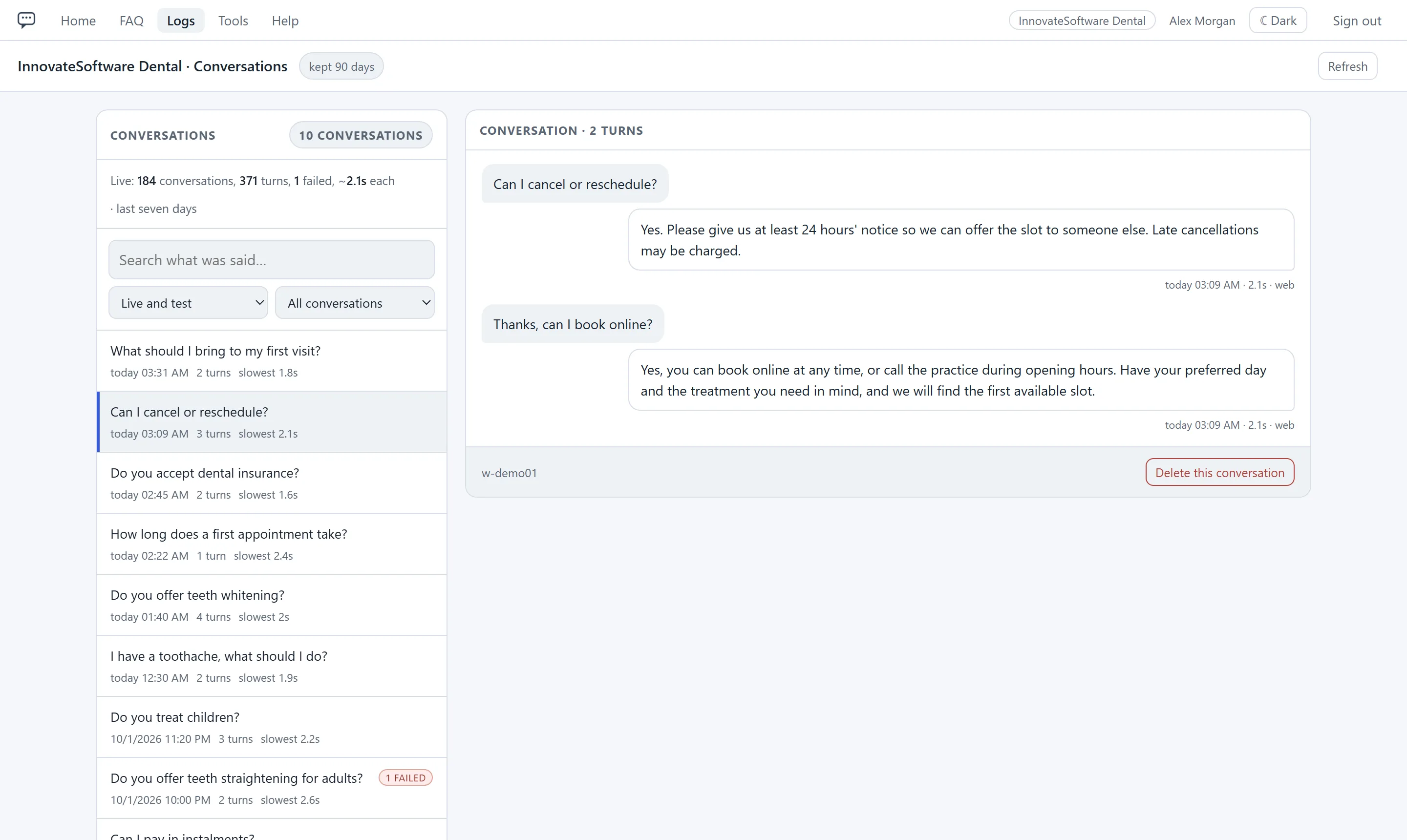Click the CONVERSATION · 2 TURNS header
This screenshot has height=840, width=1407.
point(561,130)
